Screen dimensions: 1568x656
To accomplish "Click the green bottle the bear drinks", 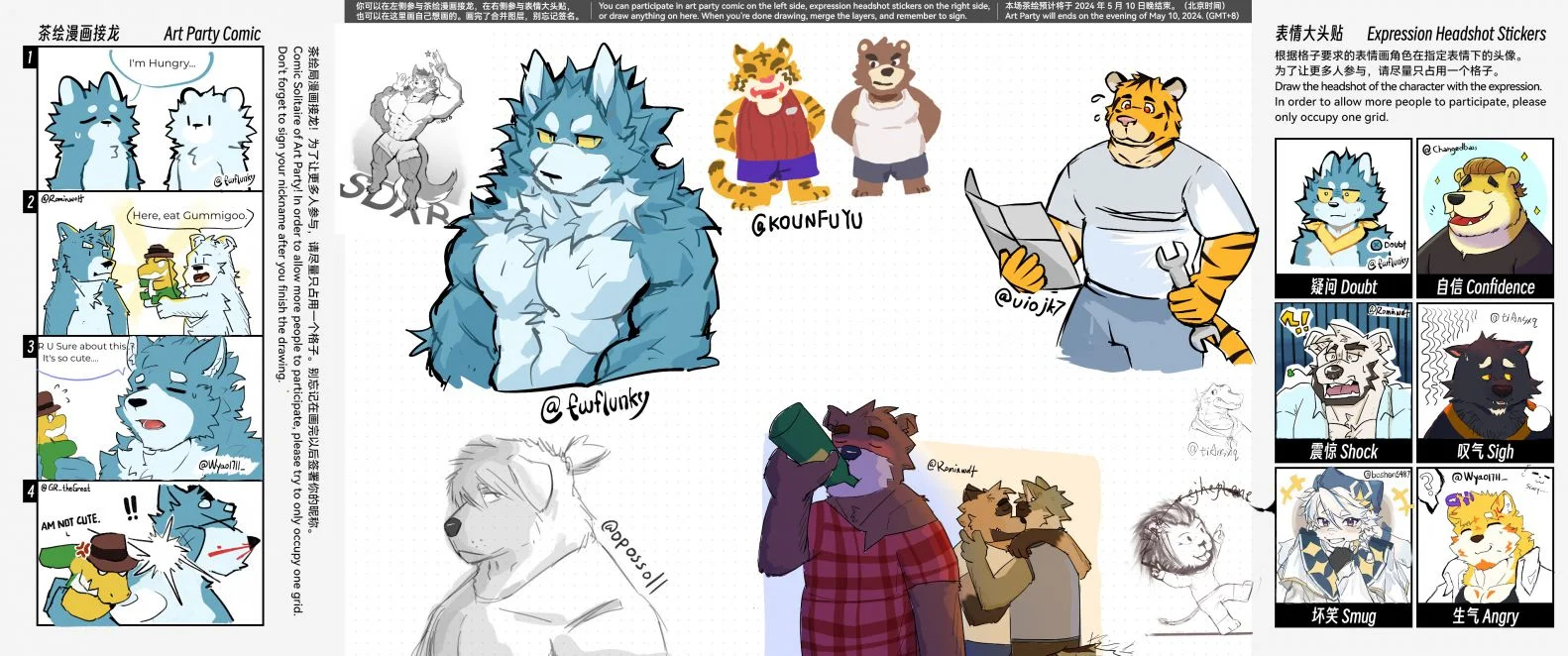I will point(813,443).
